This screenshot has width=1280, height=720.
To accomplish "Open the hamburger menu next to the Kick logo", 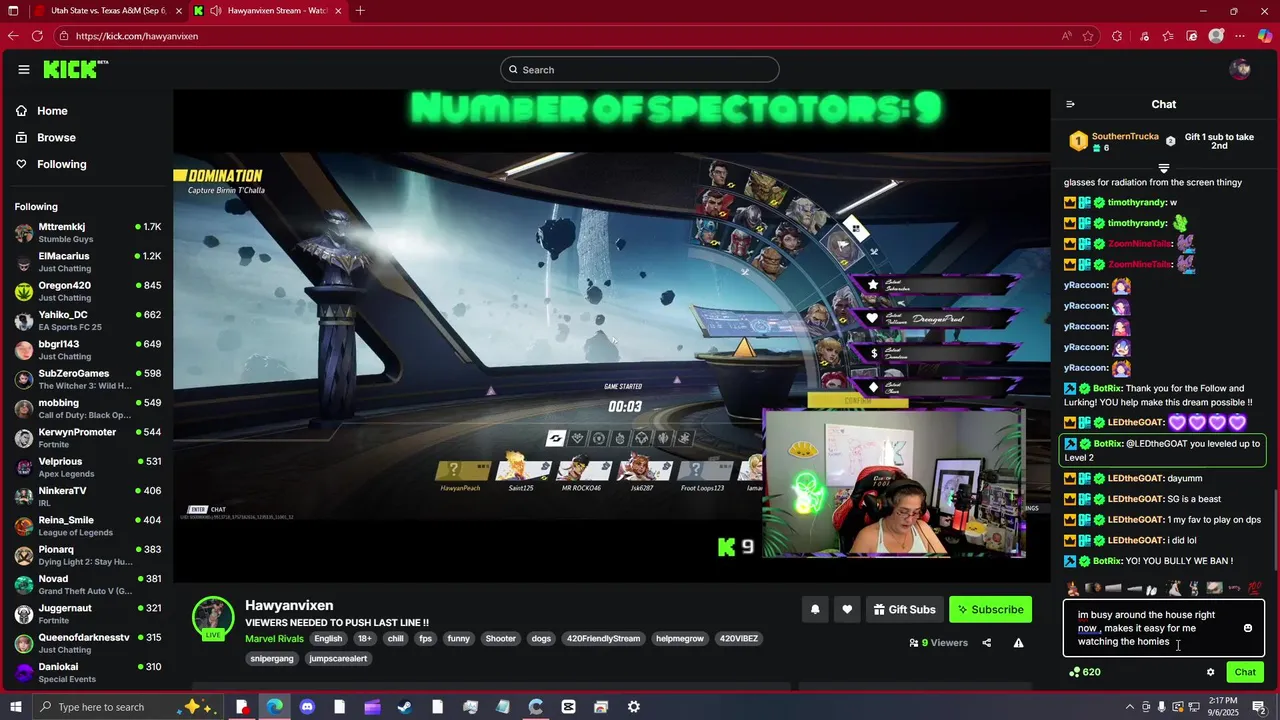I will [23, 69].
